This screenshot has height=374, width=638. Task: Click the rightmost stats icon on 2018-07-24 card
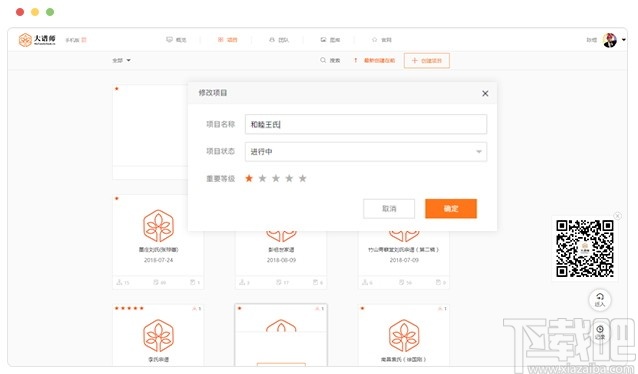[x=193, y=282]
